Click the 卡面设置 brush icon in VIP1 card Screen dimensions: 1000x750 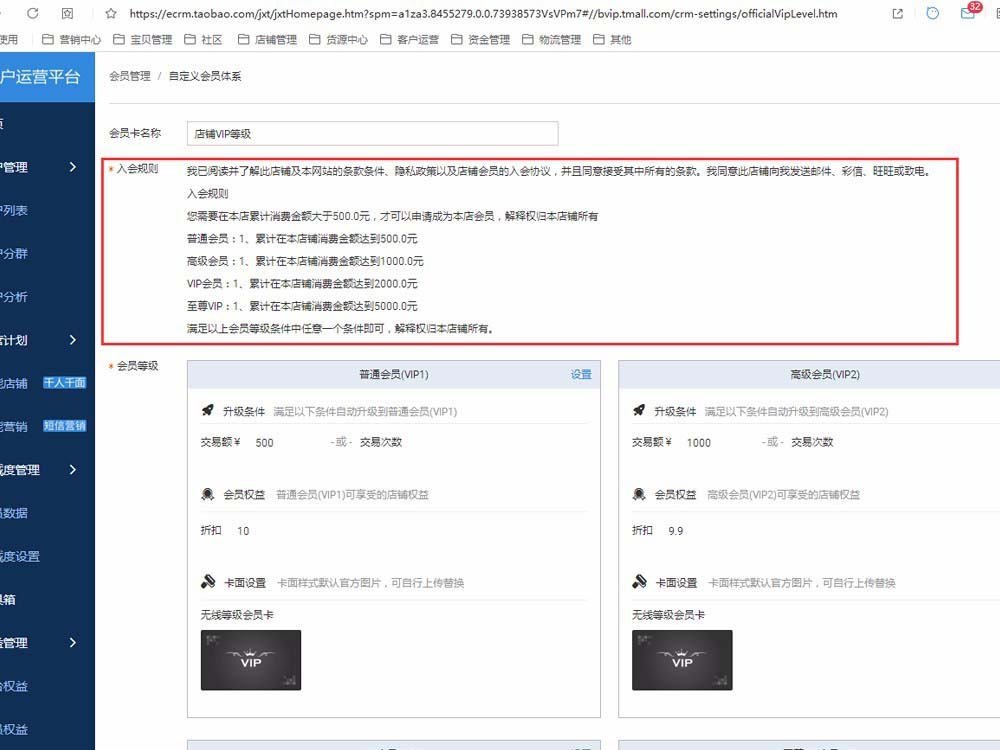click(x=208, y=582)
